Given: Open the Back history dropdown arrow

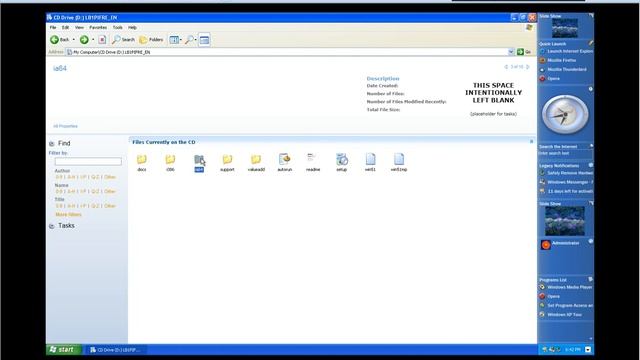Looking at the screenshot, I should 73,40.
